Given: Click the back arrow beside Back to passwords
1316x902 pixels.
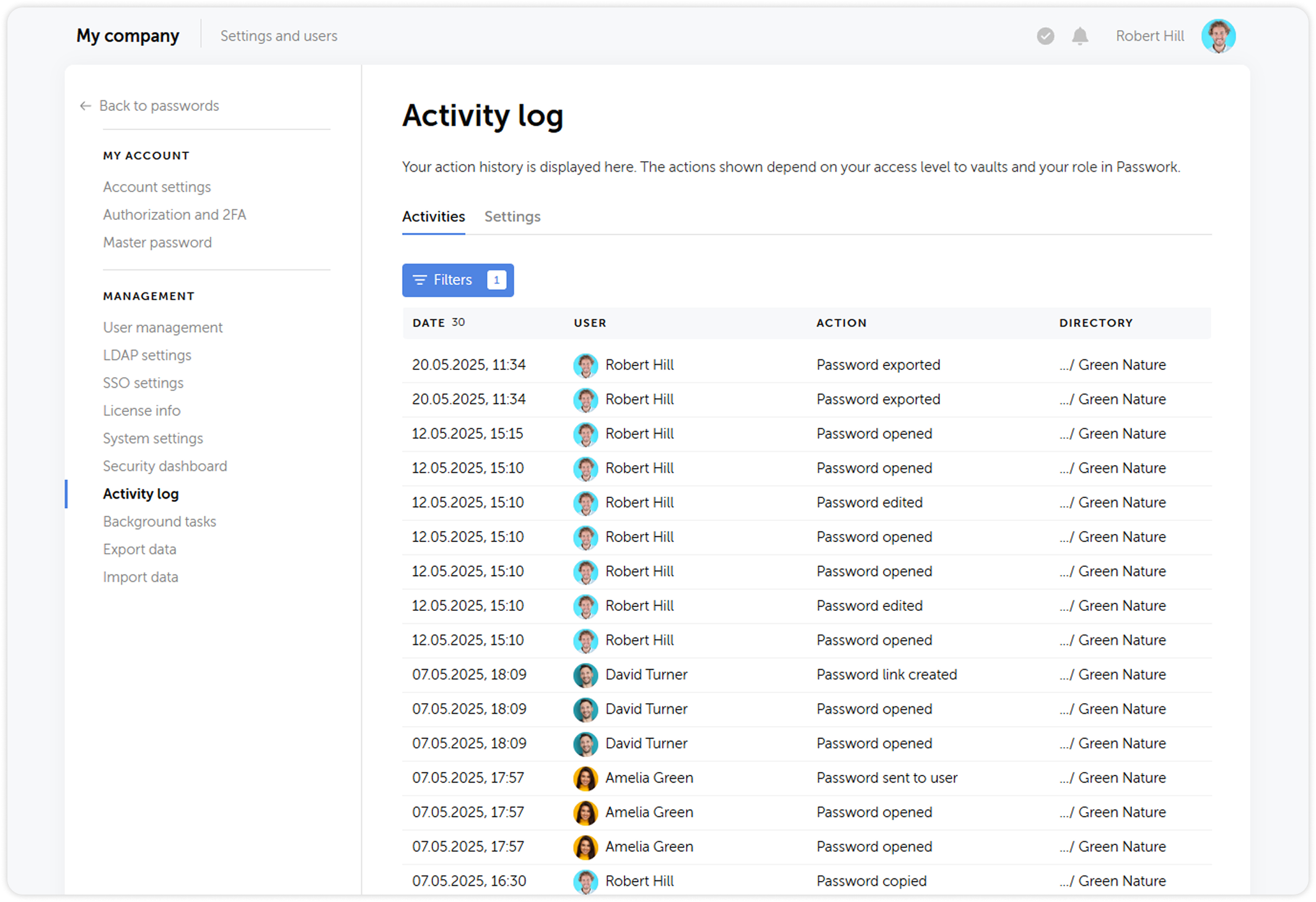Looking at the screenshot, I should click(85, 106).
